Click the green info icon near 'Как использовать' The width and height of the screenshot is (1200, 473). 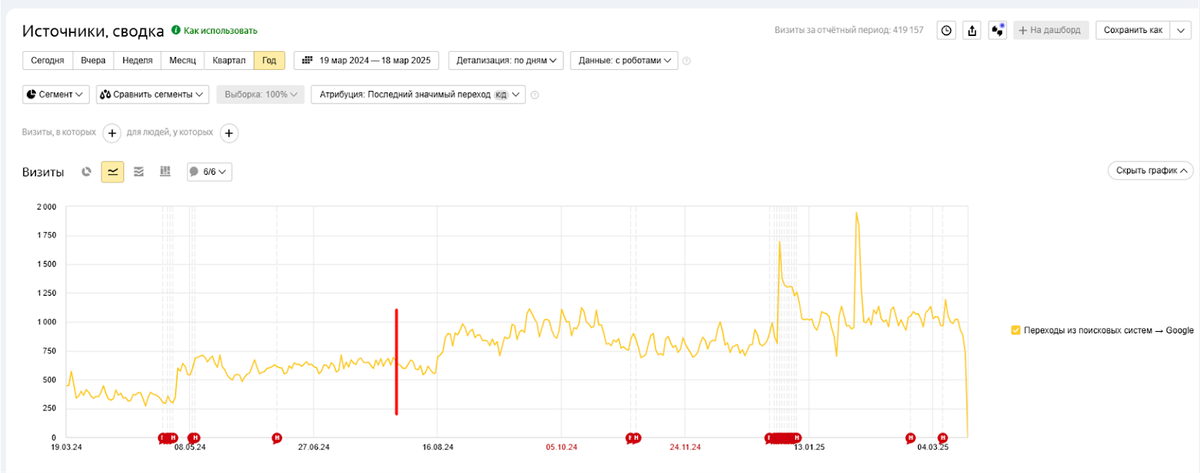(176, 31)
